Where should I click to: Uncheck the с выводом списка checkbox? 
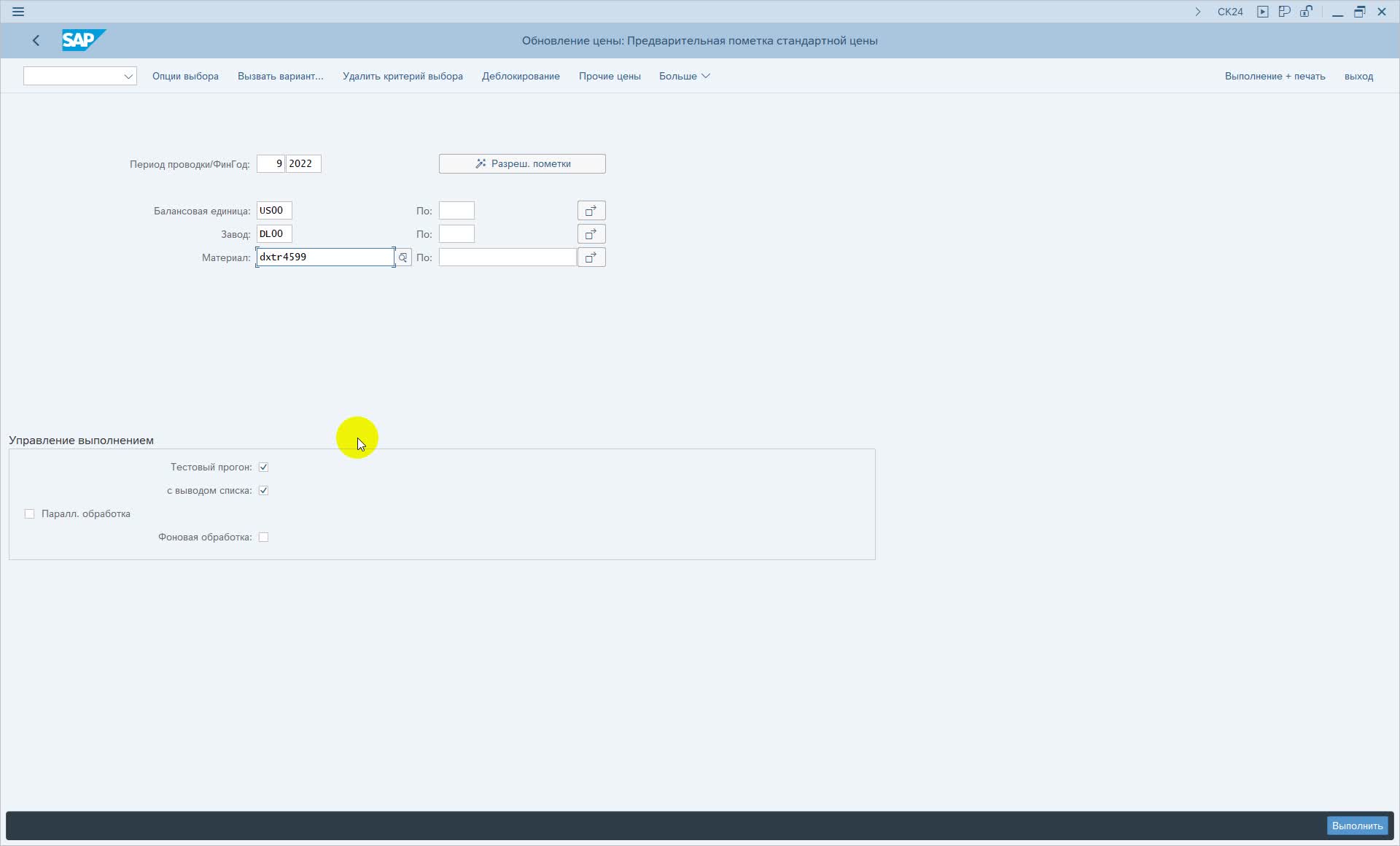263,490
